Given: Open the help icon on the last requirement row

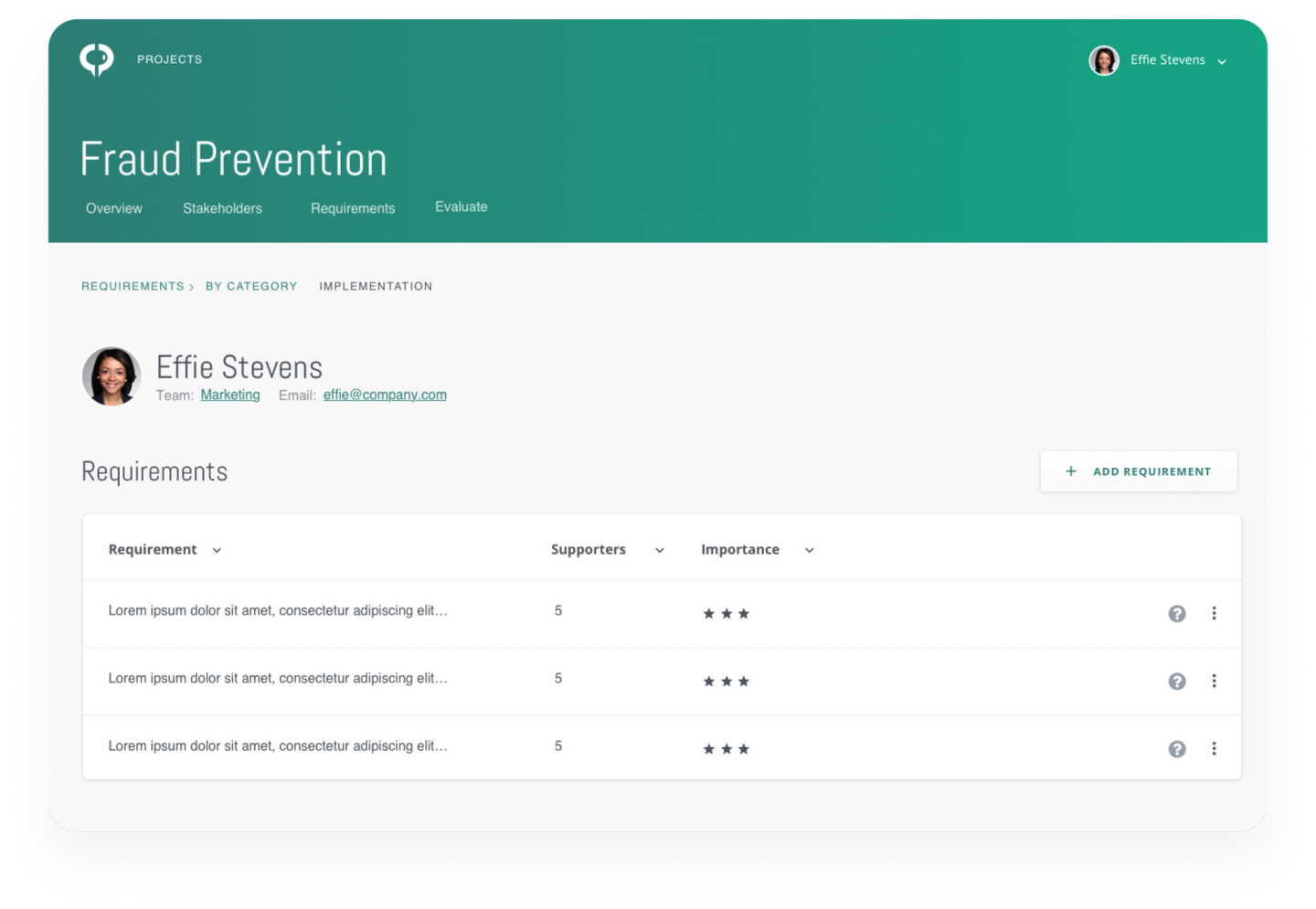Looking at the screenshot, I should [1177, 748].
